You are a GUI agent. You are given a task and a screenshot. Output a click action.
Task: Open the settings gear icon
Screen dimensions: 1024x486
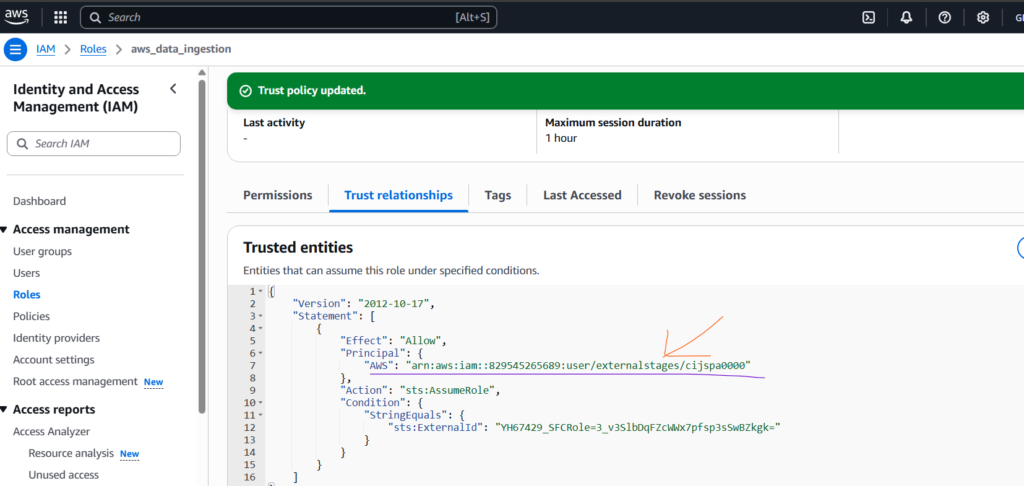982,18
